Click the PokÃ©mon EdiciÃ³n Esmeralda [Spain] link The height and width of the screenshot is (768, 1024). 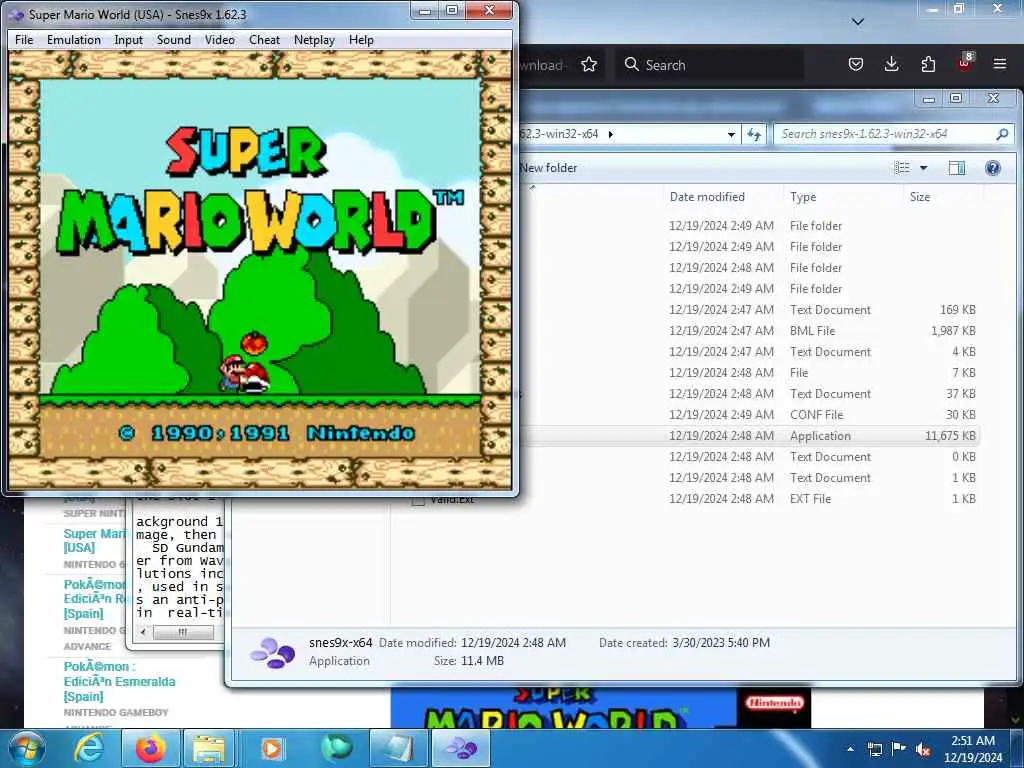tap(120, 681)
